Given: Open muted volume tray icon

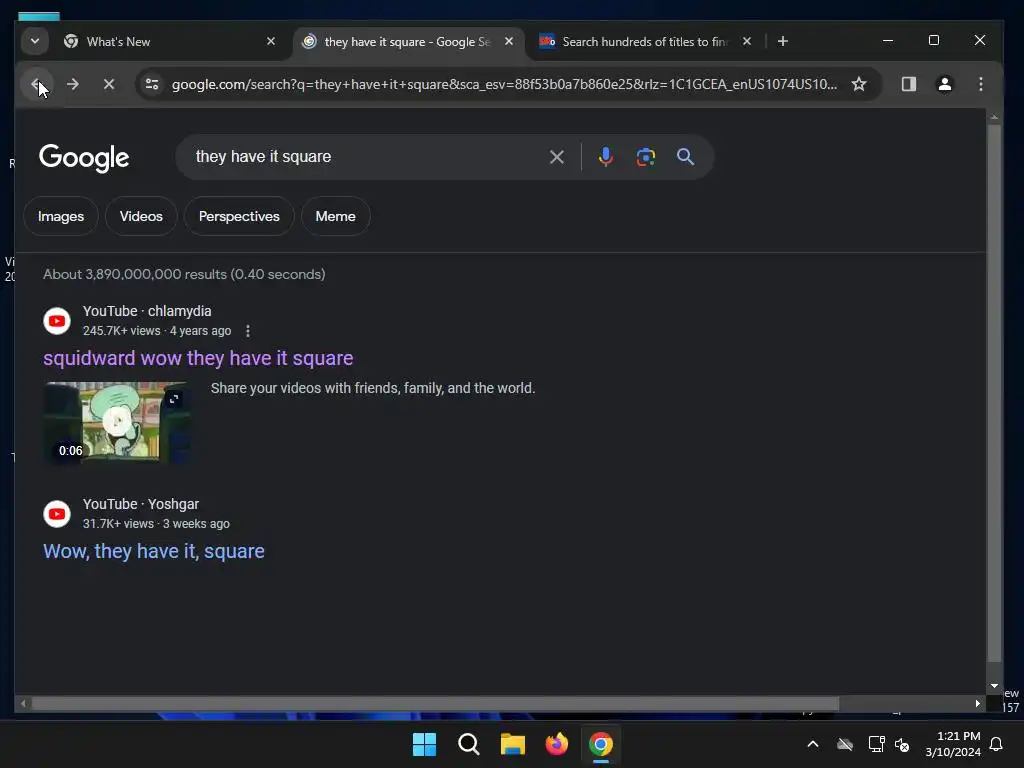Looking at the screenshot, I should [903, 744].
